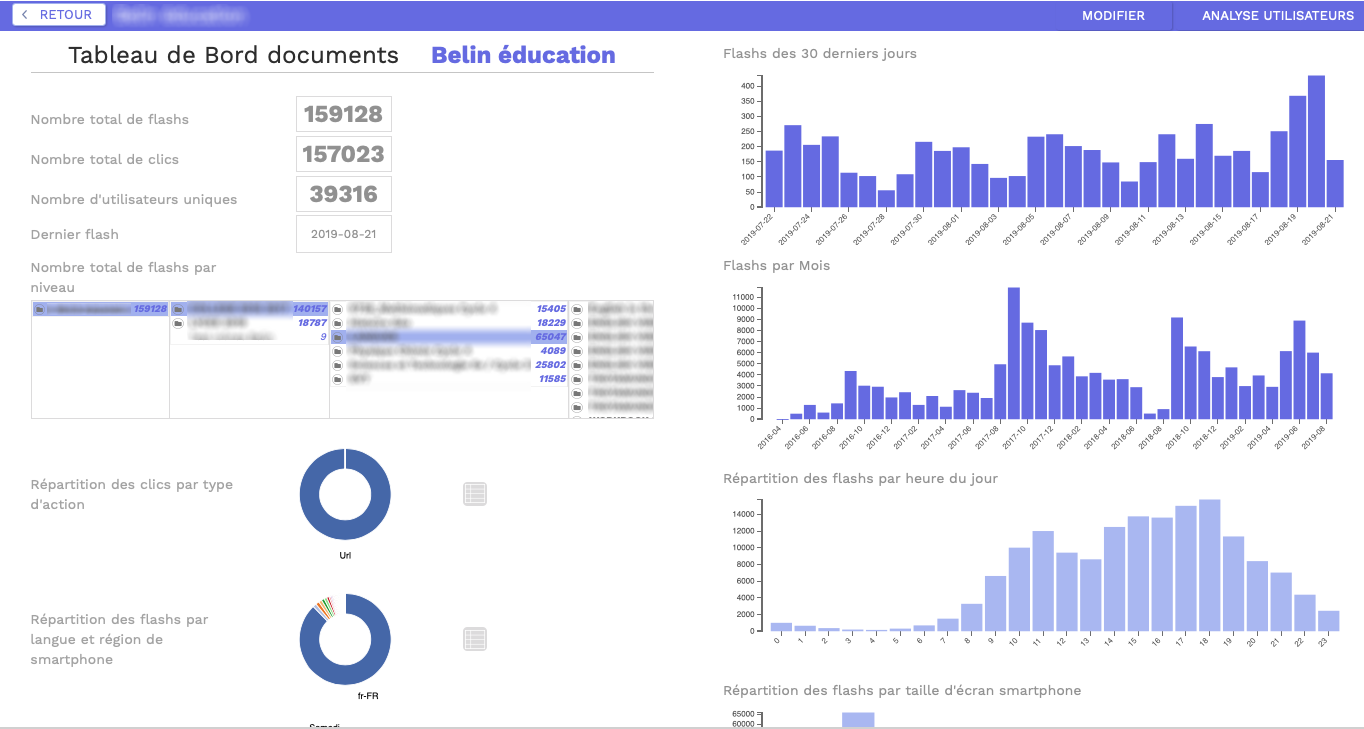
Task: Click the folder icon on the 65047 row
Action: tap(338, 337)
